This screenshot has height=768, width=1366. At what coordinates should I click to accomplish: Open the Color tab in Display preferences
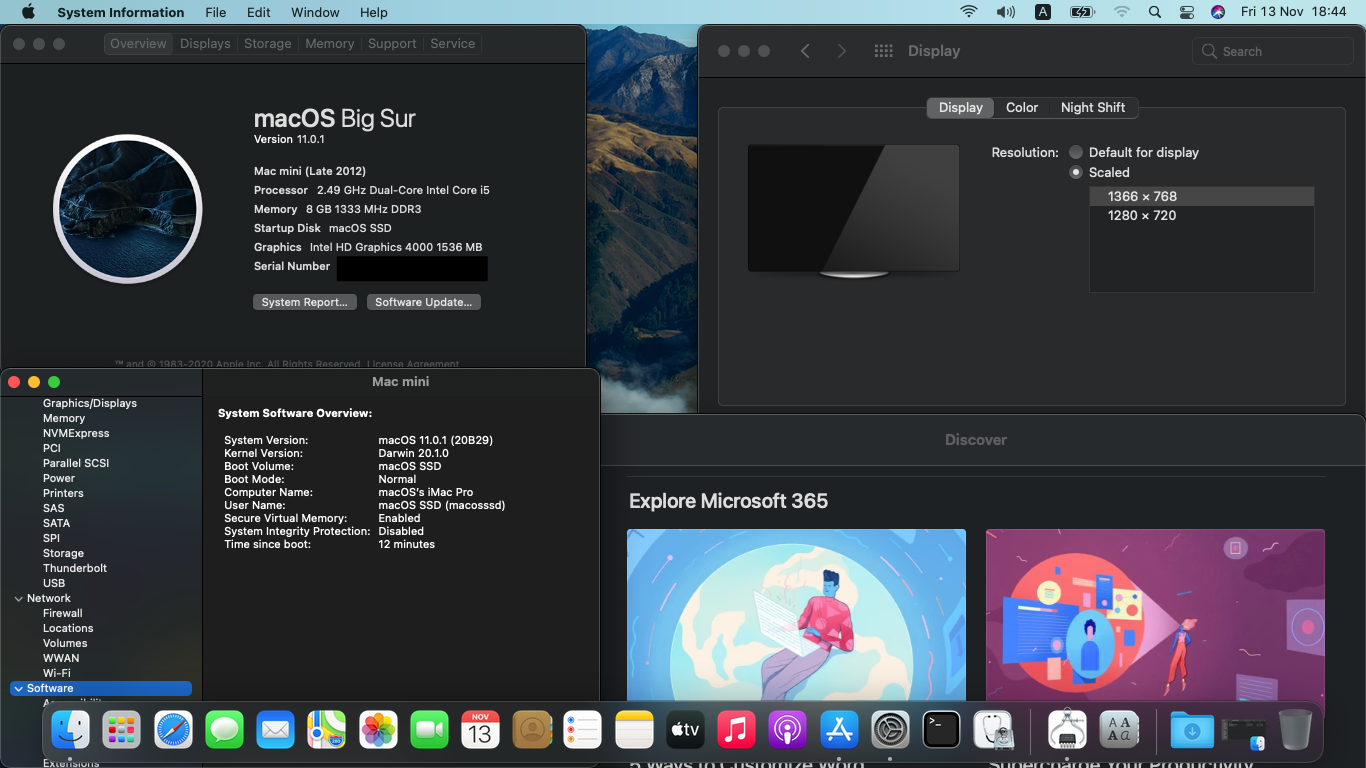[1022, 107]
